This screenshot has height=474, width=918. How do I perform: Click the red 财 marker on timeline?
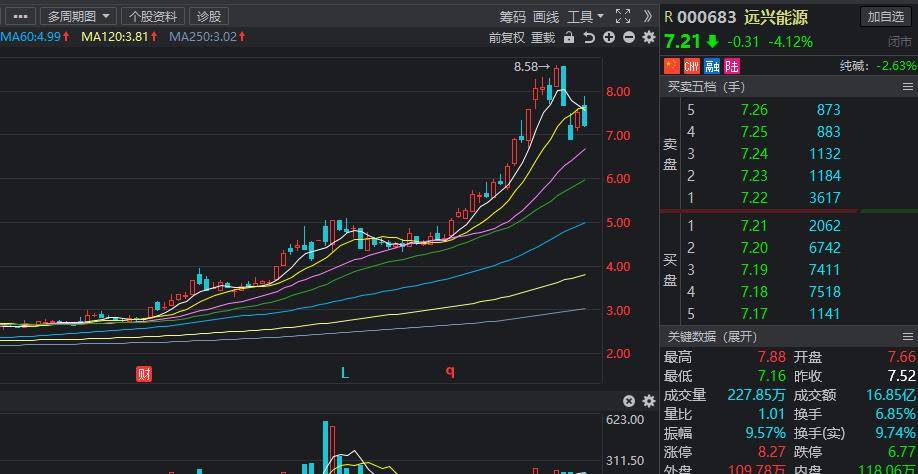144,373
